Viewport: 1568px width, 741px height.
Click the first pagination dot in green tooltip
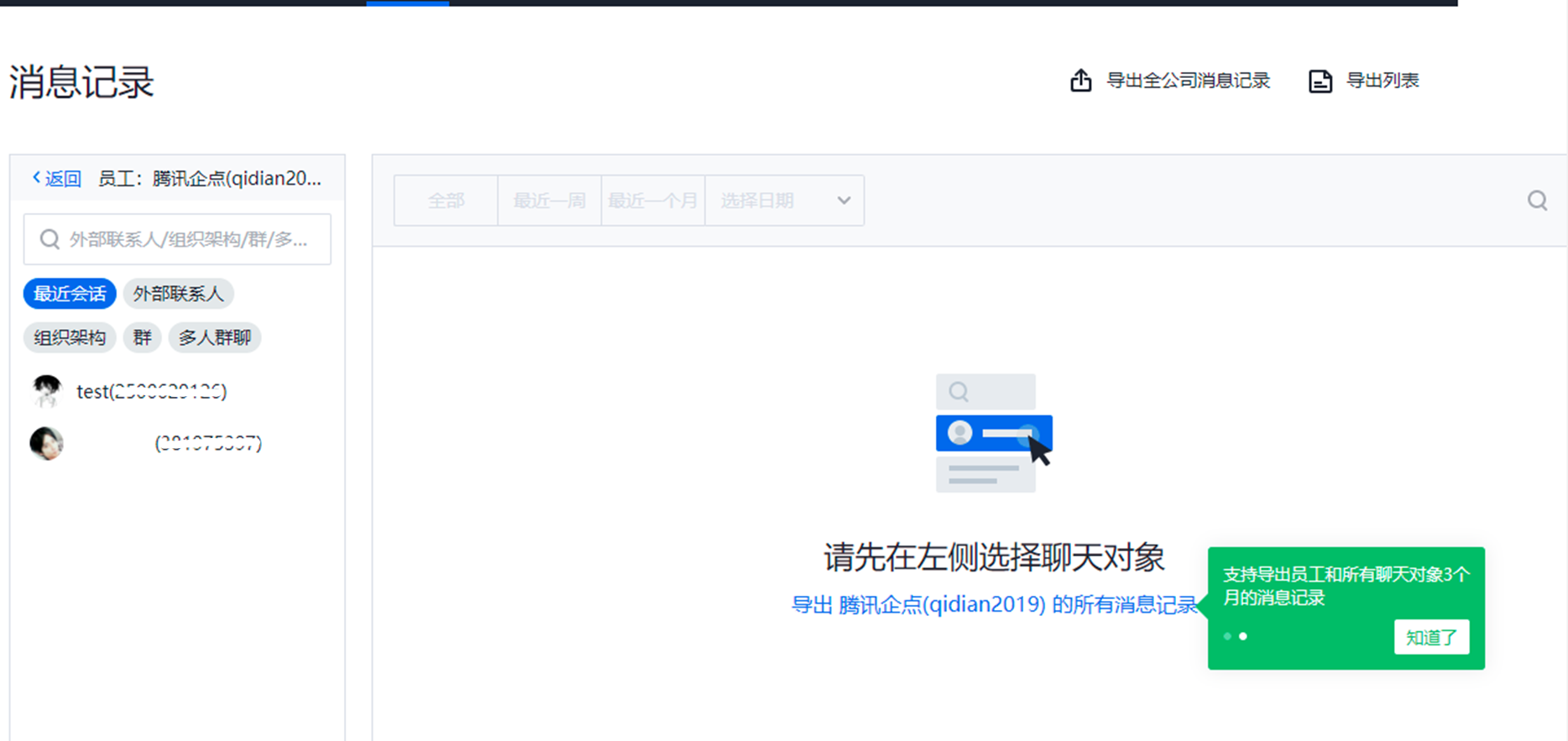pyautogui.click(x=1228, y=637)
